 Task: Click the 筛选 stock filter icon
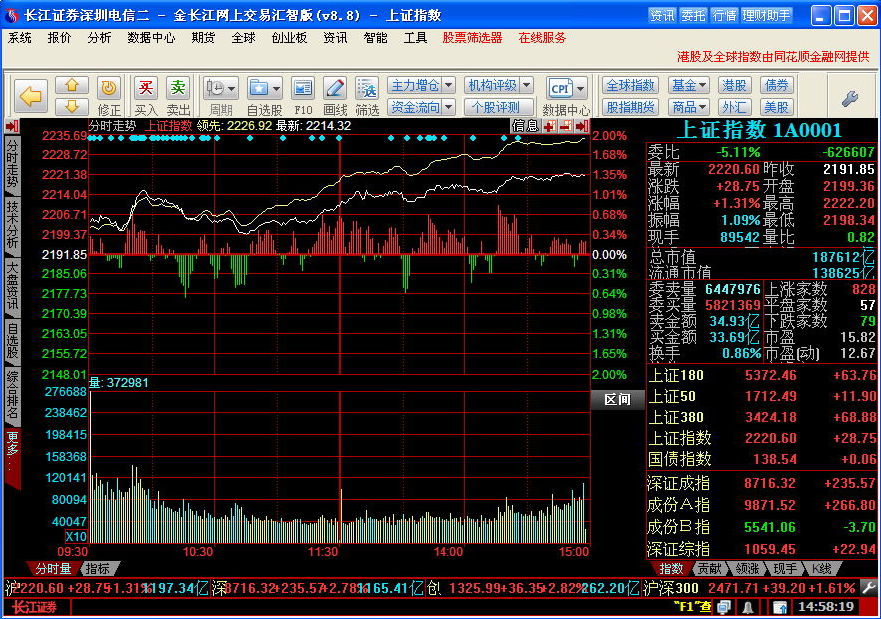pos(367,88)
